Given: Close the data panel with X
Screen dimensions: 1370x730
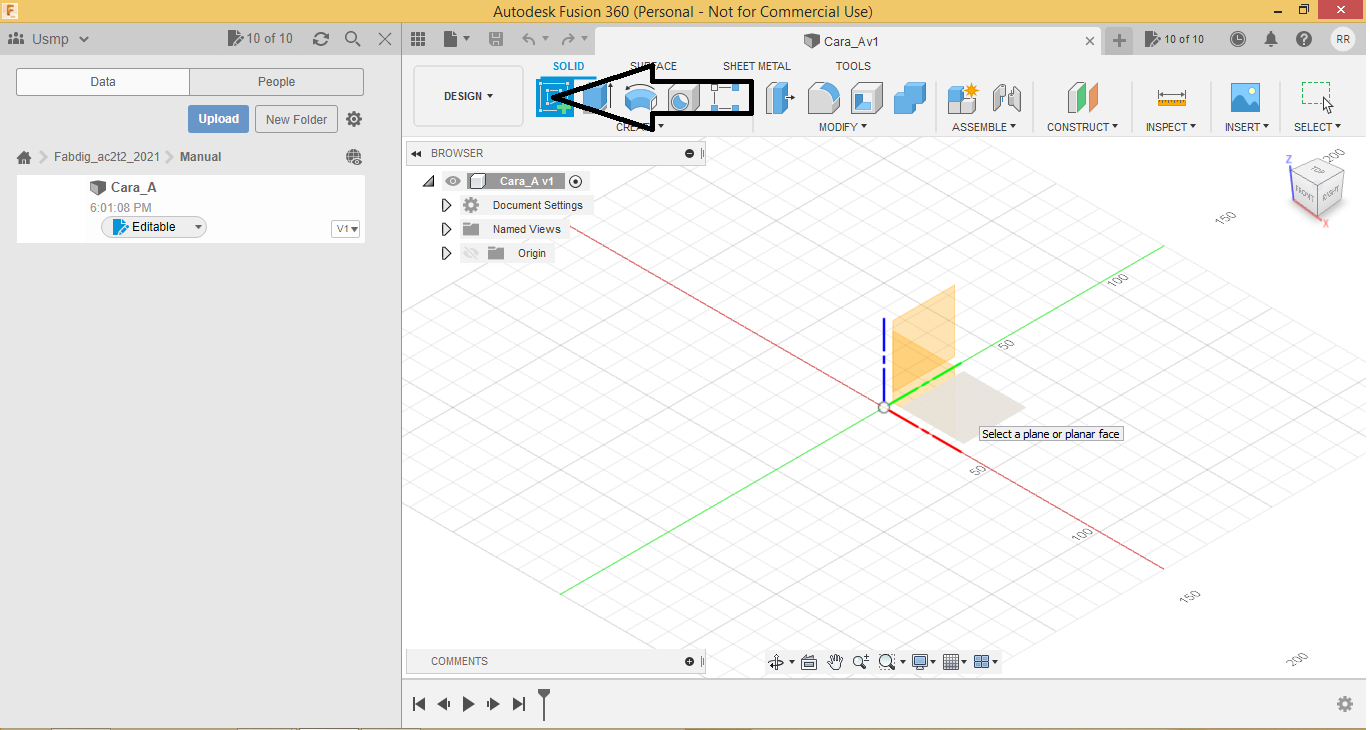Looking at the screenshot, I should pos(385,39).
